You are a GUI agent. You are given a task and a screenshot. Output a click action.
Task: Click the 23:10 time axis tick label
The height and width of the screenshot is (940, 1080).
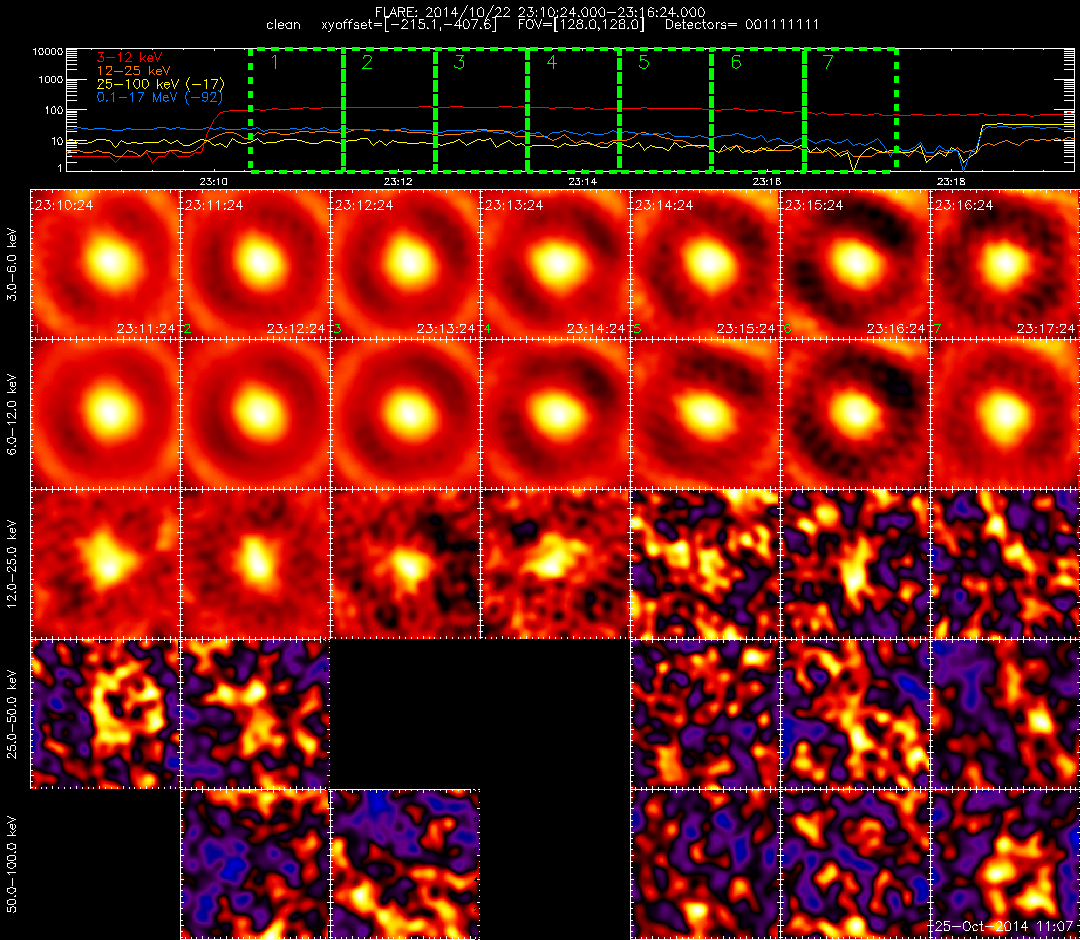[214, 182]
